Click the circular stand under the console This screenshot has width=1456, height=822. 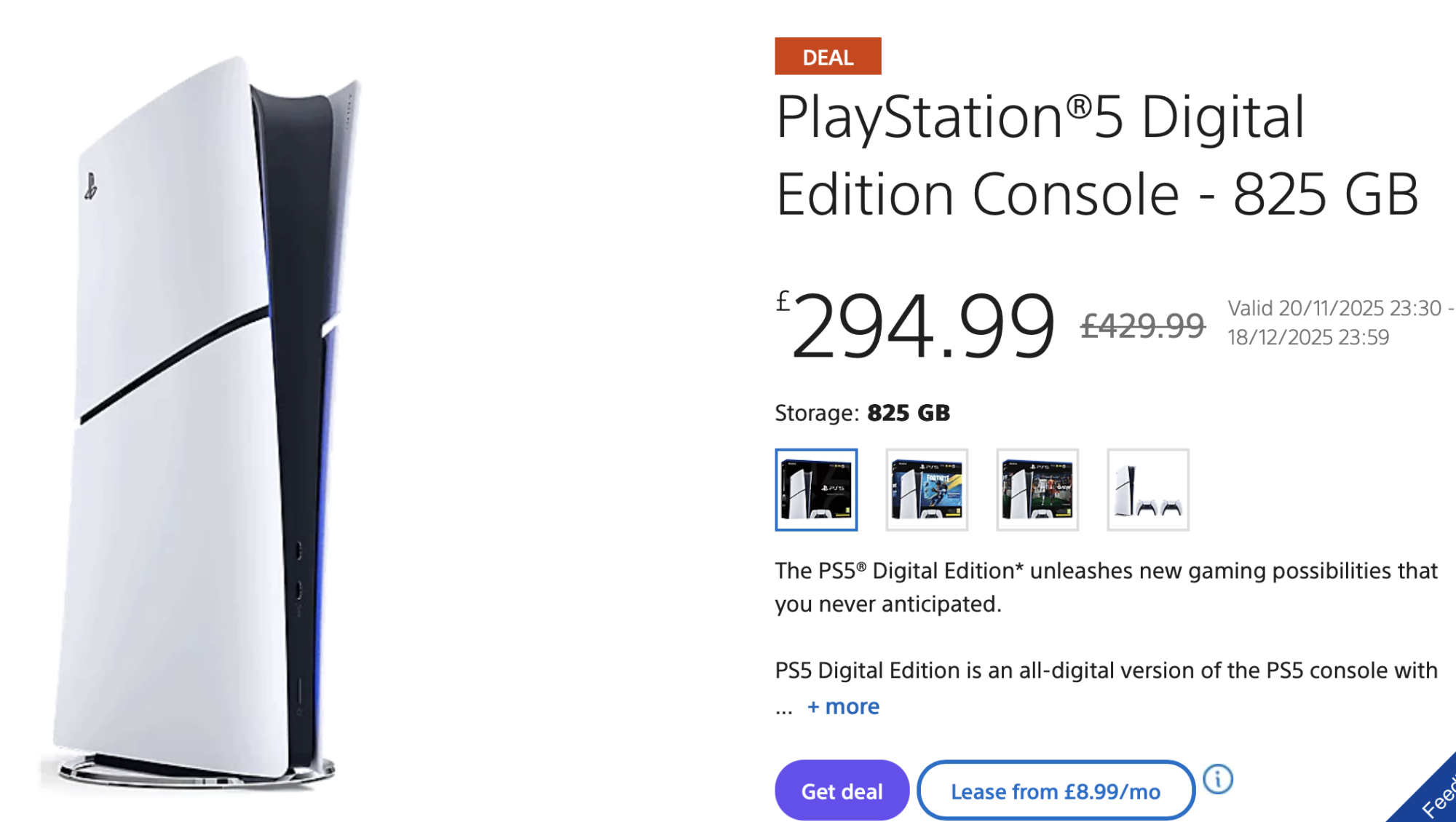[197, 772]
